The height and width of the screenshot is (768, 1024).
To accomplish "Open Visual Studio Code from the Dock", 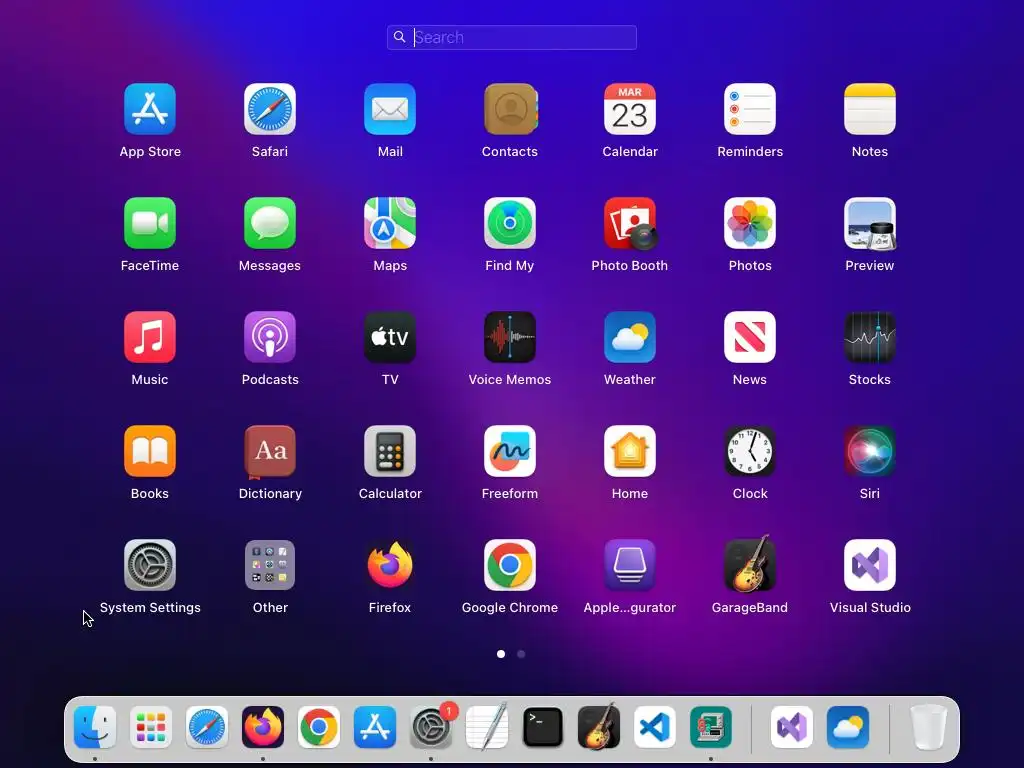I will pyautogui.click(x=655, y=727).
